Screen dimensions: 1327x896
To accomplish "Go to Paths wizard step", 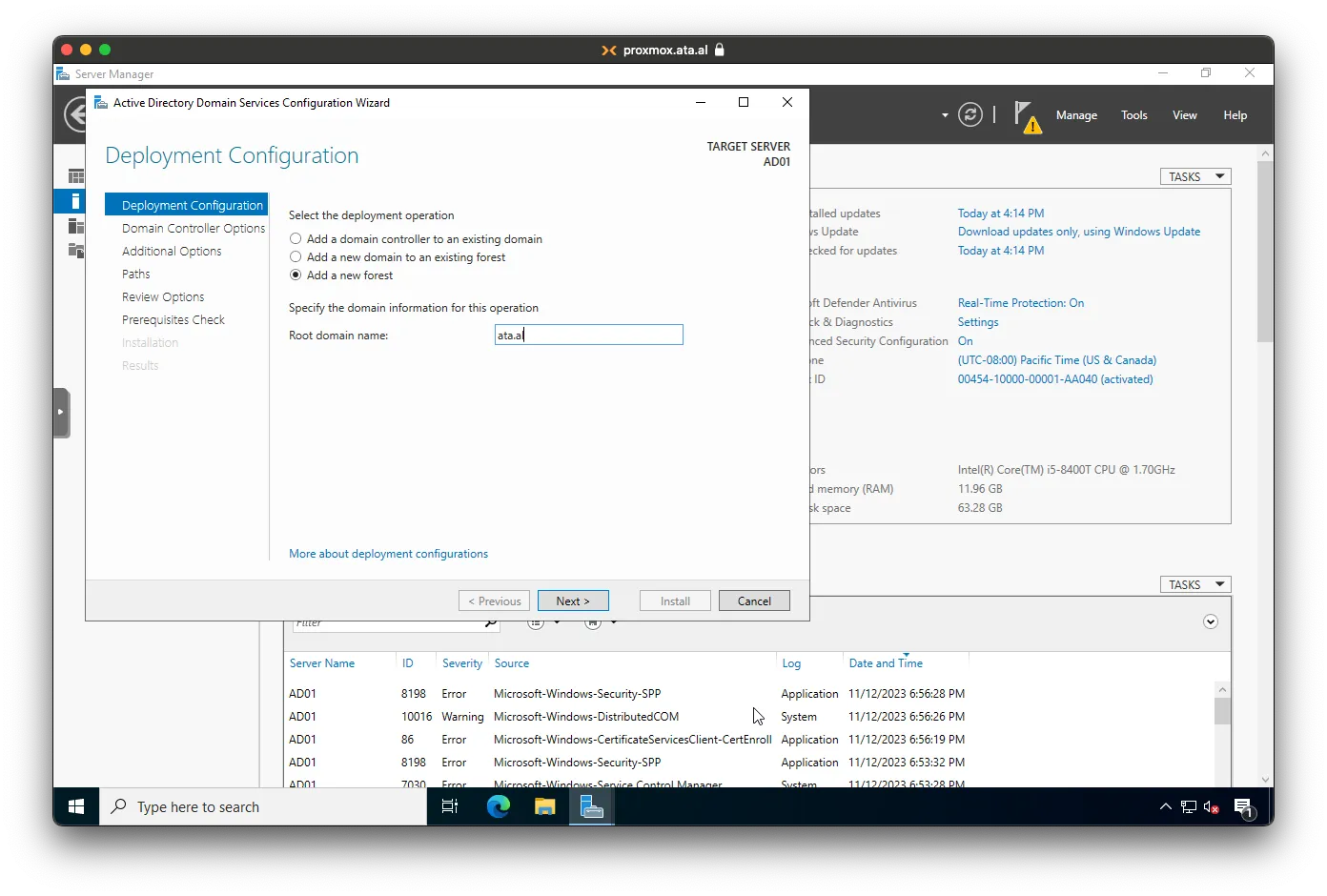I will pyautogui.click(x=136, y=275).
